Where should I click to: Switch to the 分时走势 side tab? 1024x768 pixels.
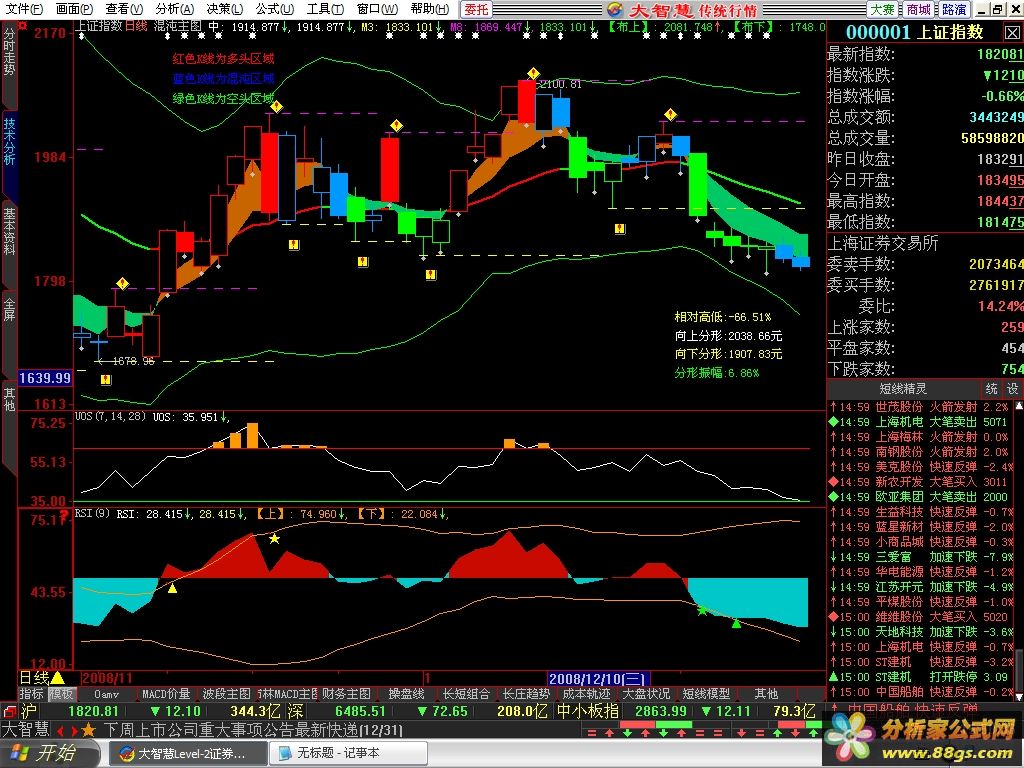coord(8,54)
